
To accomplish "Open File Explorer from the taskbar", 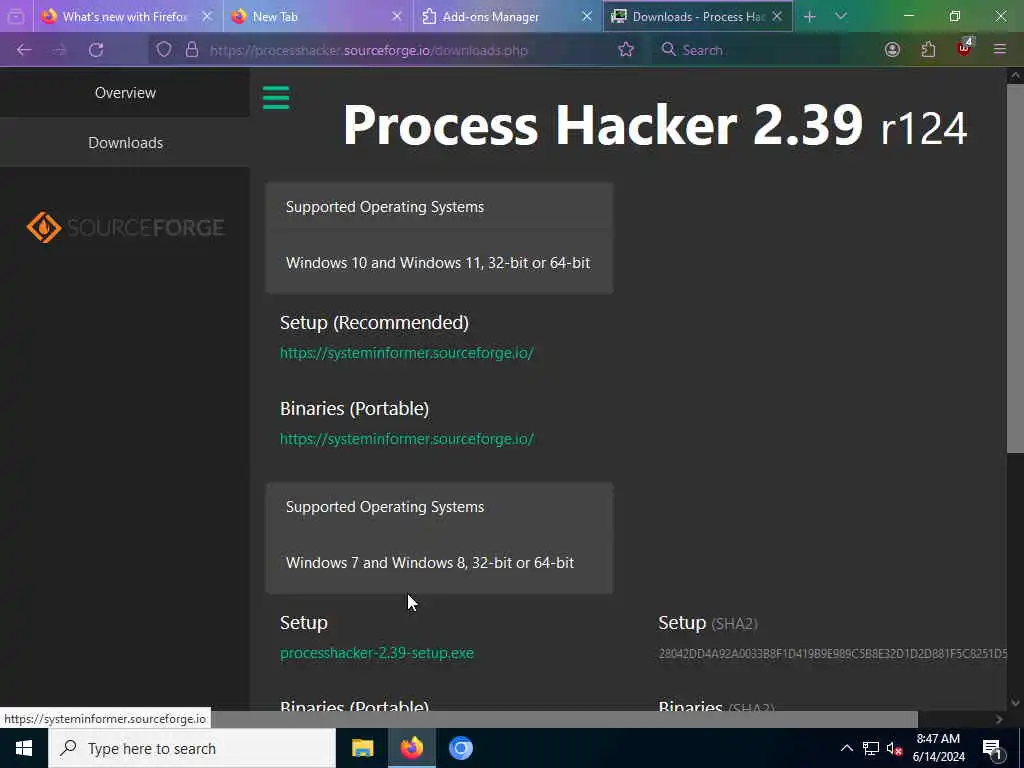I will pos(362,748).
